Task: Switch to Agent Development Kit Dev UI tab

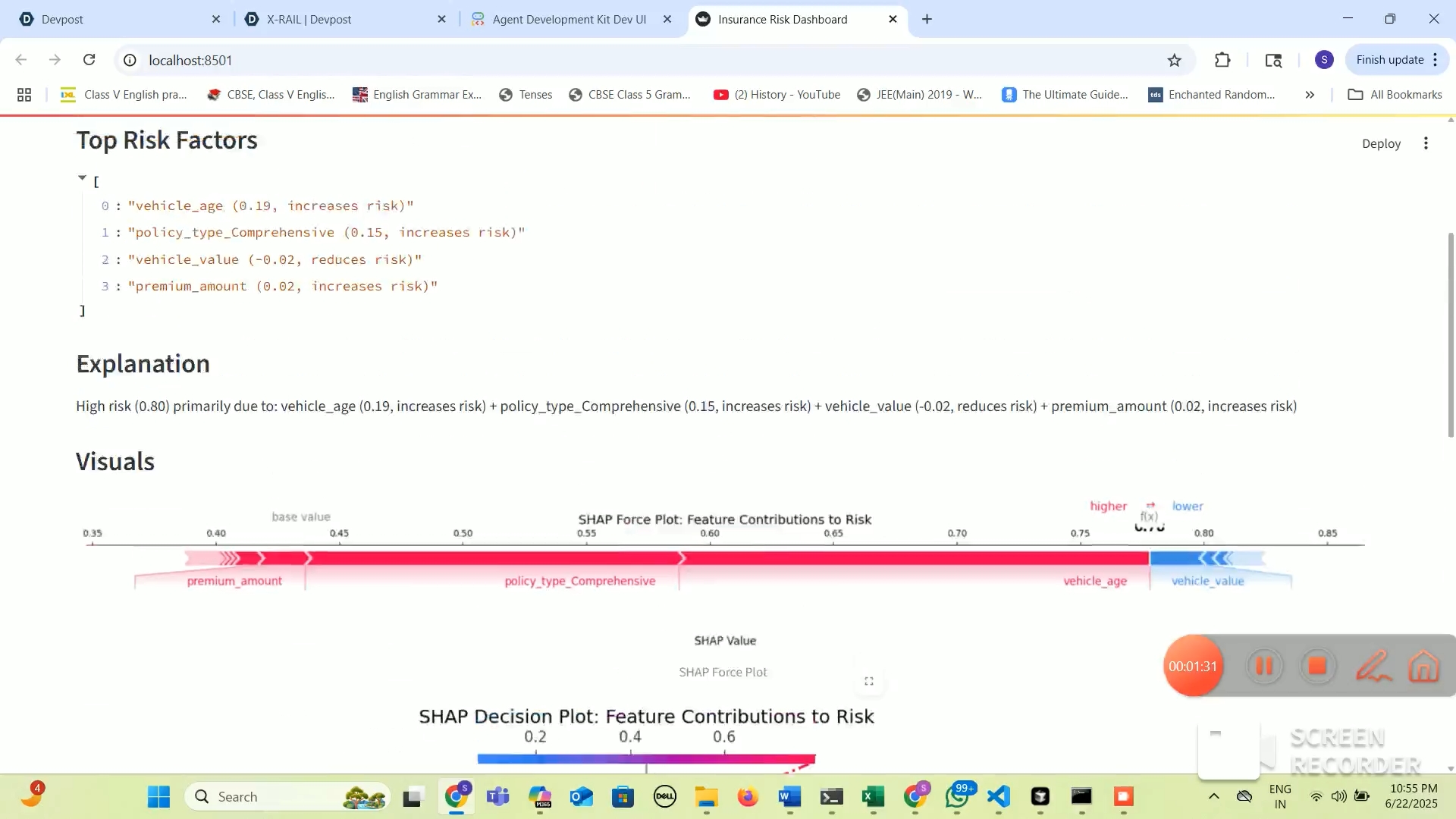Action: pyautogui.click(x=569, y=19)
